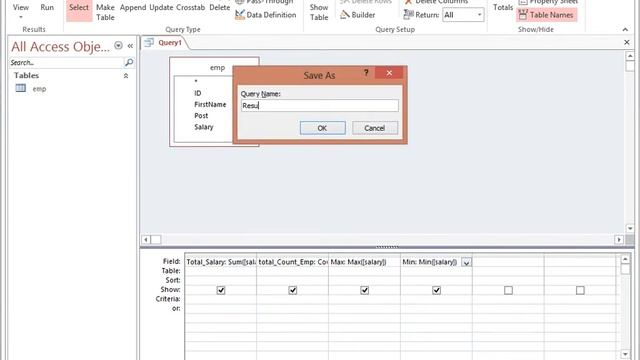Collapse the Tables group
This screenshot has width=640, height=360.
(126, 76)
